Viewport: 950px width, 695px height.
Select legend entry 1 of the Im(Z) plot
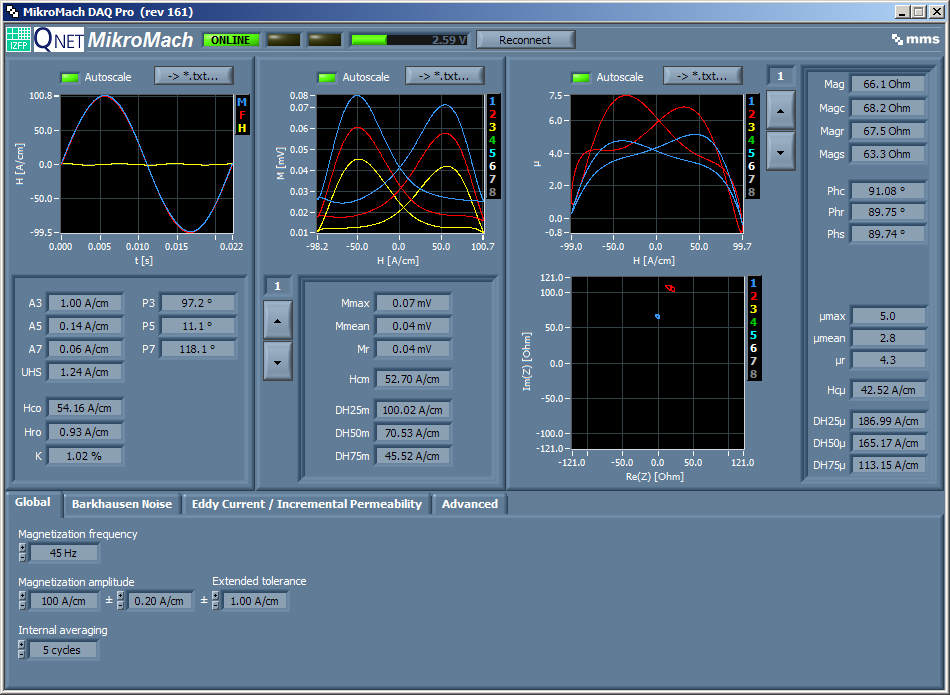coord(753,283)
